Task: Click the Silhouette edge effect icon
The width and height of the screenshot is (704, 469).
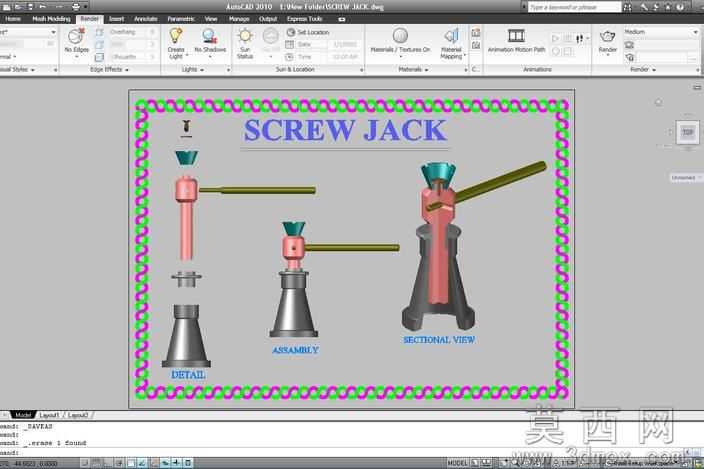Action: pyautogui.click(x=100, y=57)
